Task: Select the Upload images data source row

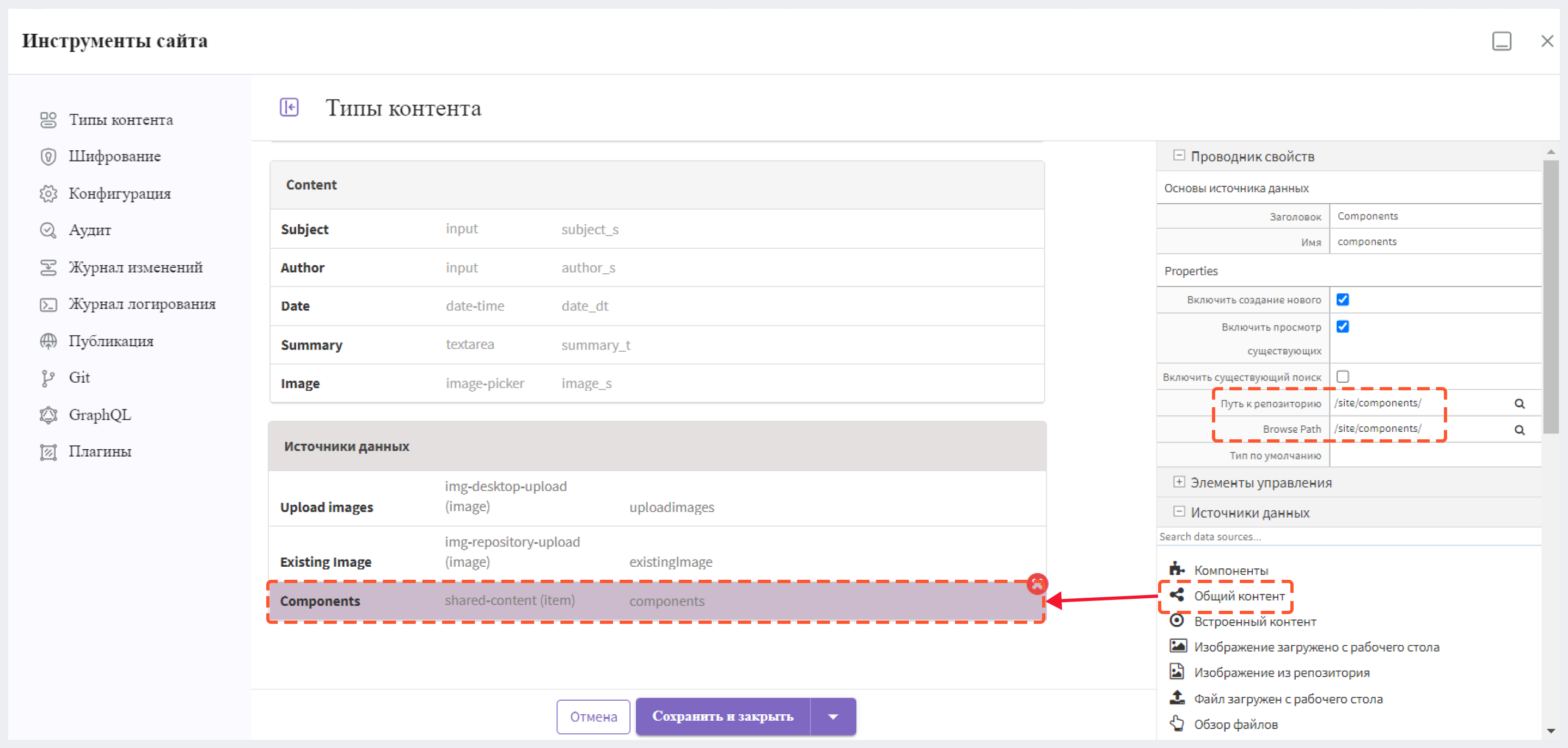Action: (656, 498)
